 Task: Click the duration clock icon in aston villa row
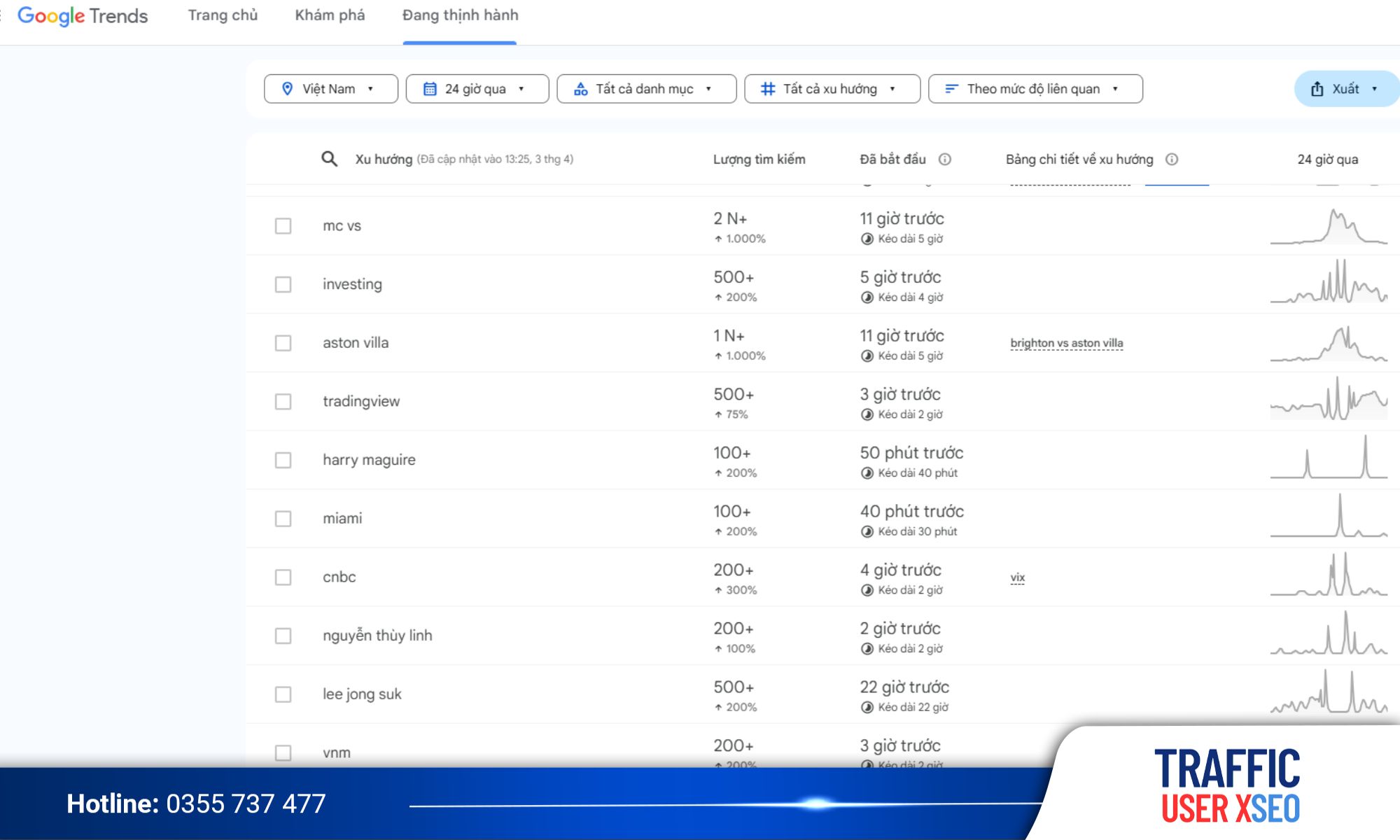pyautogui.click(x=867, y=356)
